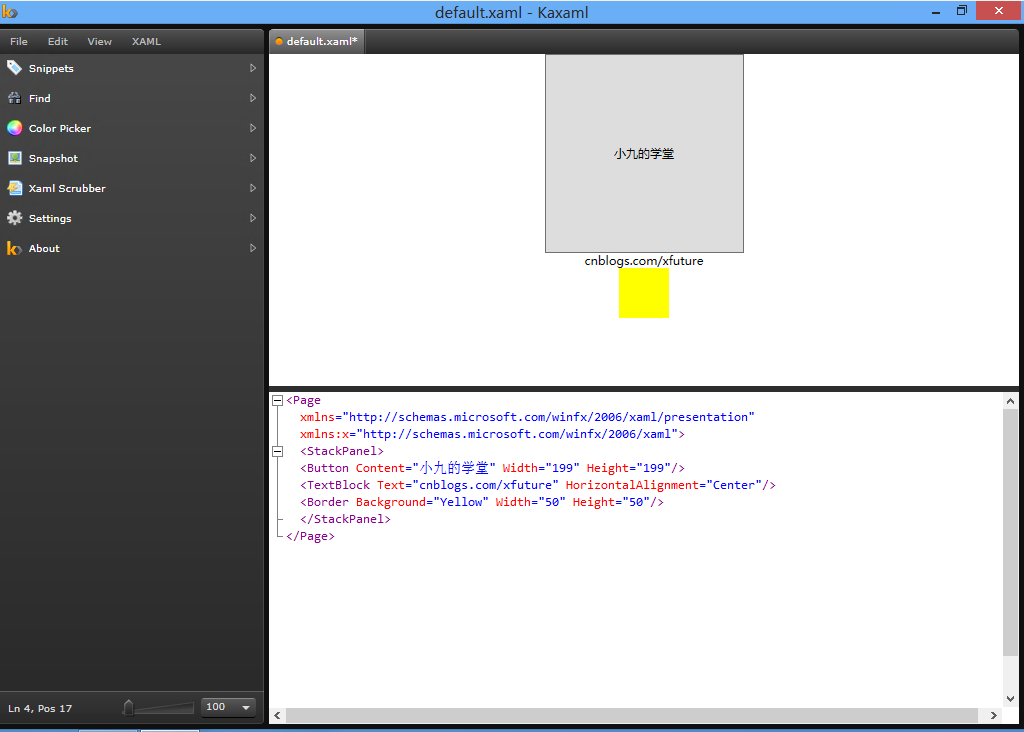Click the horizontal scroll left arrow
The width and height of the screenshot is (1024, 732).
coord(278,716)
